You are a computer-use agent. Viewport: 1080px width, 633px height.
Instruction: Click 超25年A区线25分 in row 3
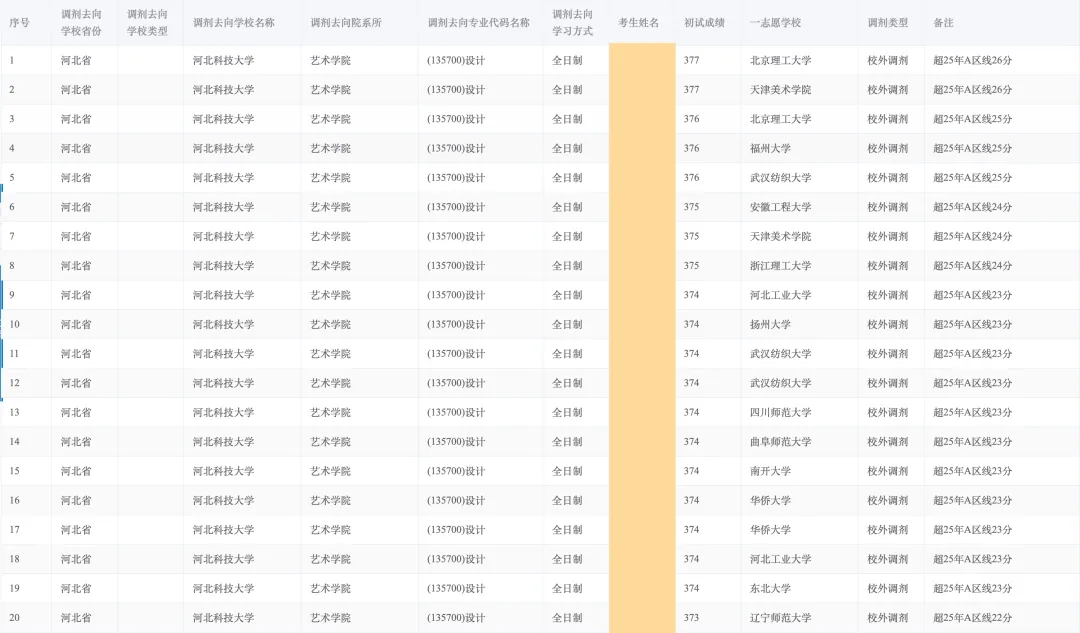[973, 119]
